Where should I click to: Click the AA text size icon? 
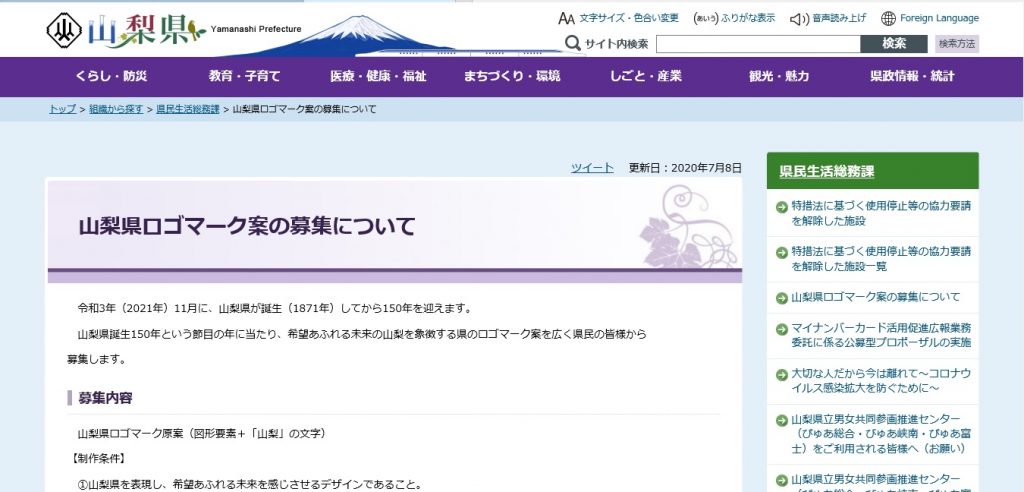coord(566,18)
